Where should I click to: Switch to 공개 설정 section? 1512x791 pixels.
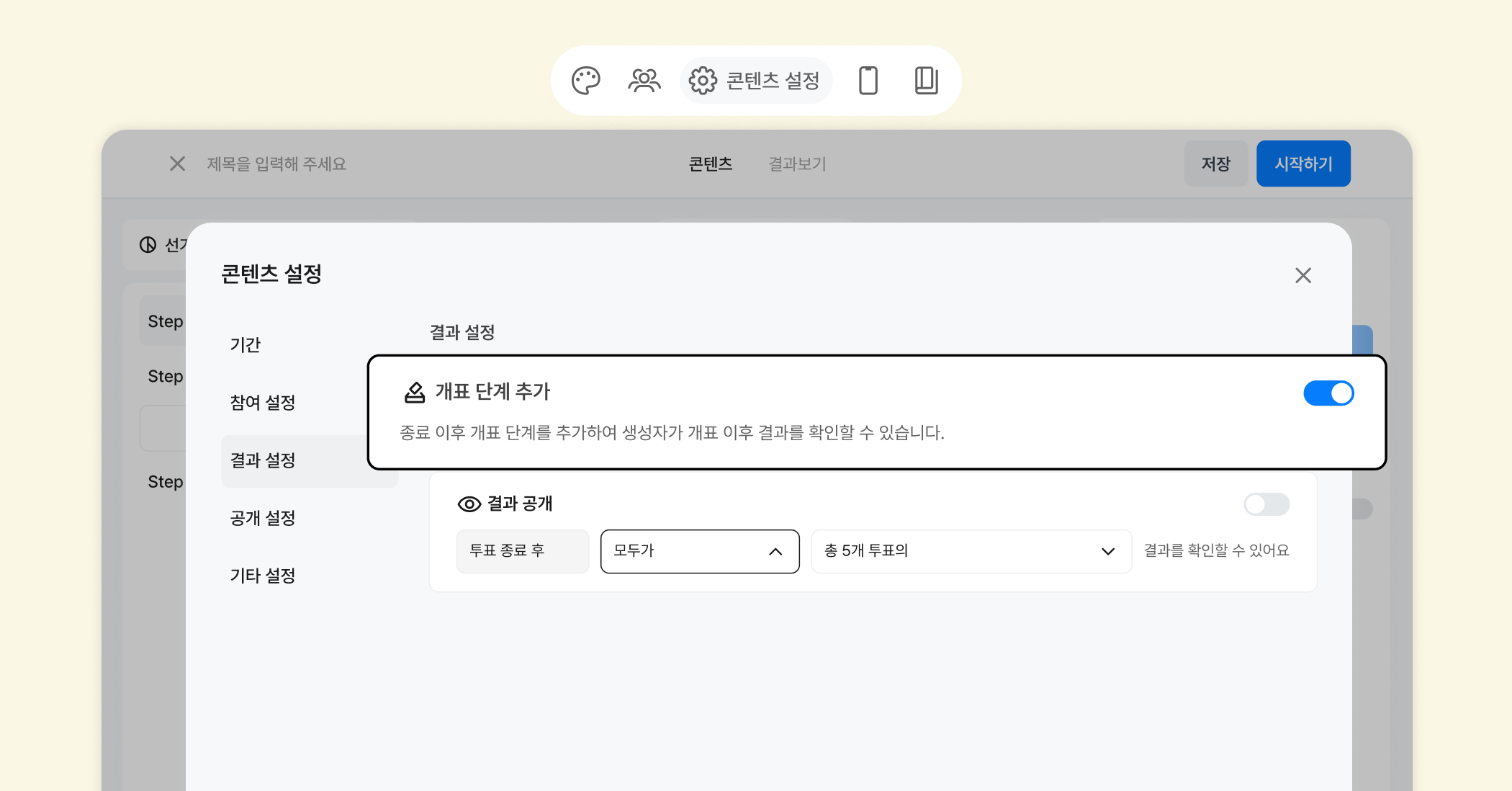[x=263, y=518]
